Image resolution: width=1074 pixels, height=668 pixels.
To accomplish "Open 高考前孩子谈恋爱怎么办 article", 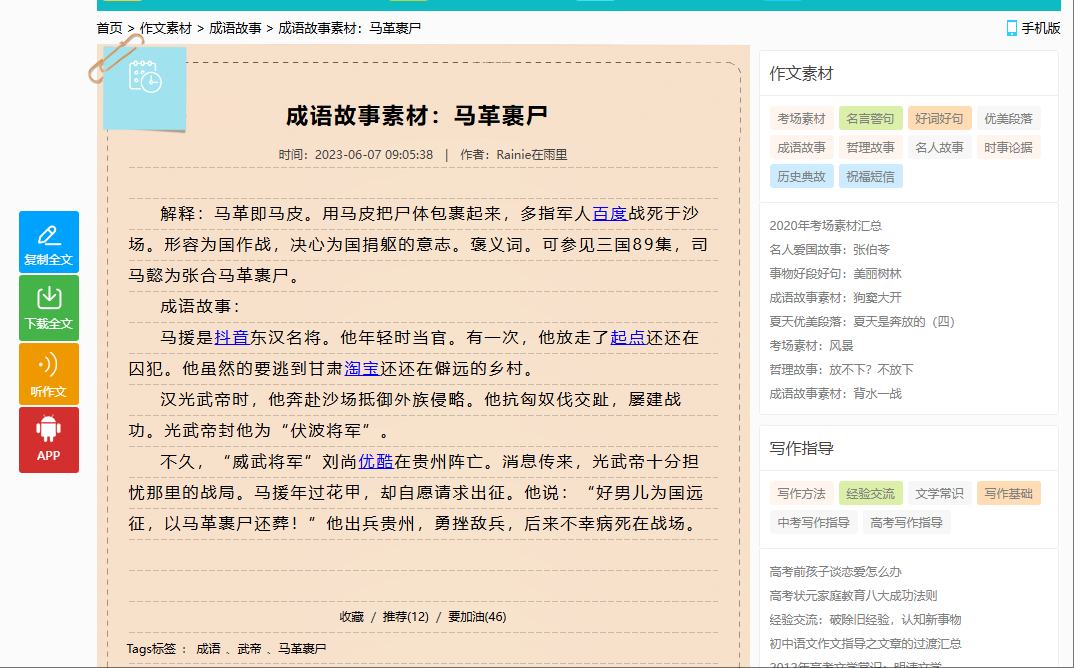I will pos(835,571).
